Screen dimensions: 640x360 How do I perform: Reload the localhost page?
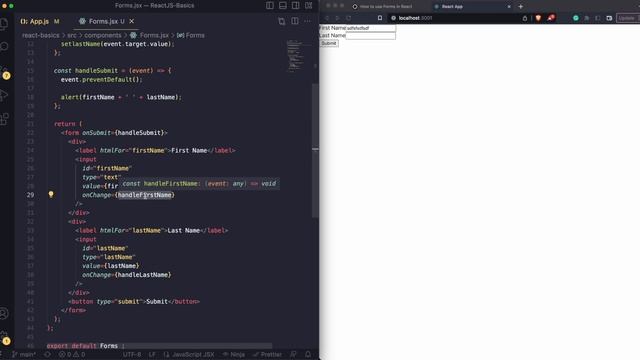[x=349, y=18]
